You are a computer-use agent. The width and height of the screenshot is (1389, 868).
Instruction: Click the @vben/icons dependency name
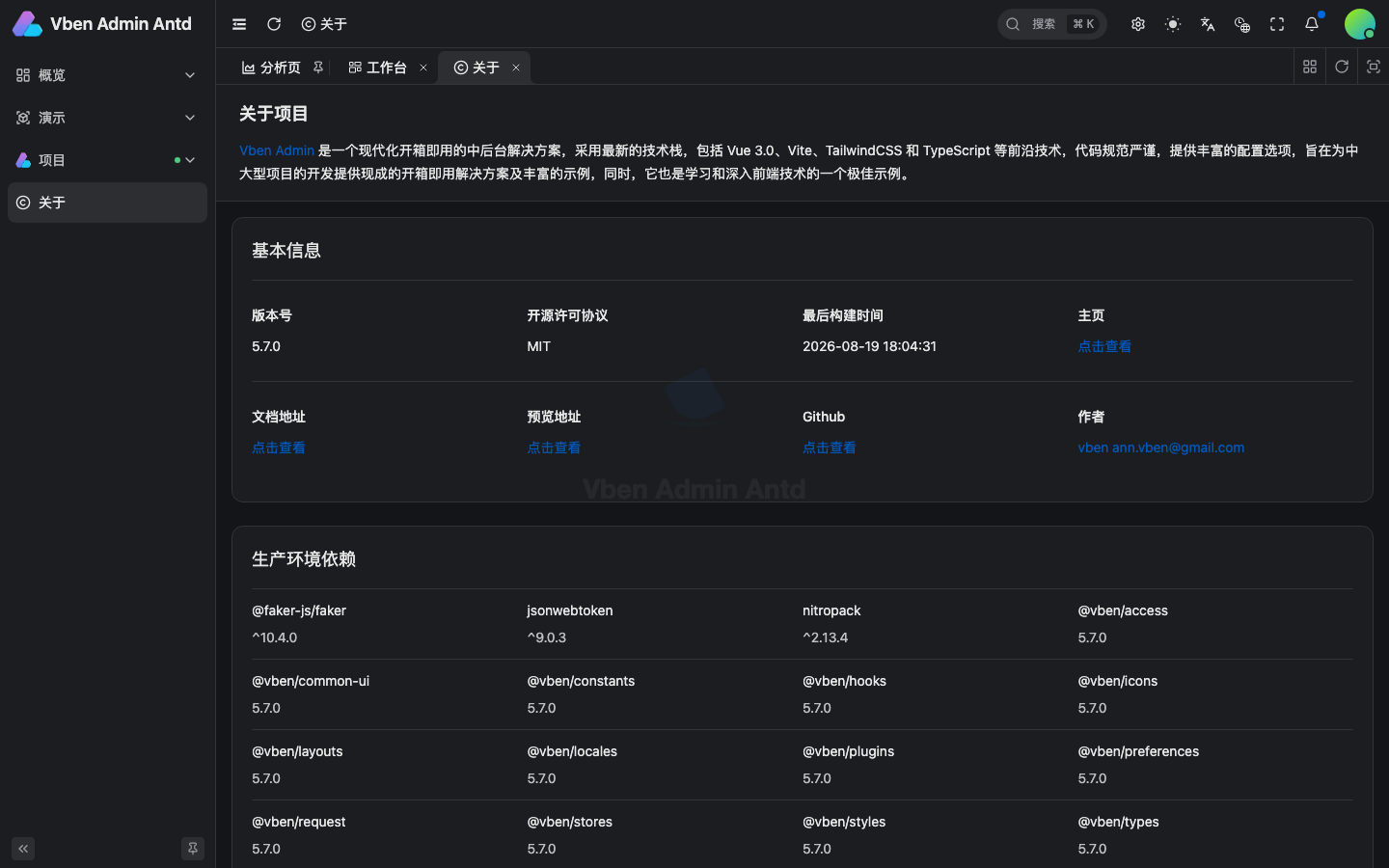click(x=1118, y=681)
